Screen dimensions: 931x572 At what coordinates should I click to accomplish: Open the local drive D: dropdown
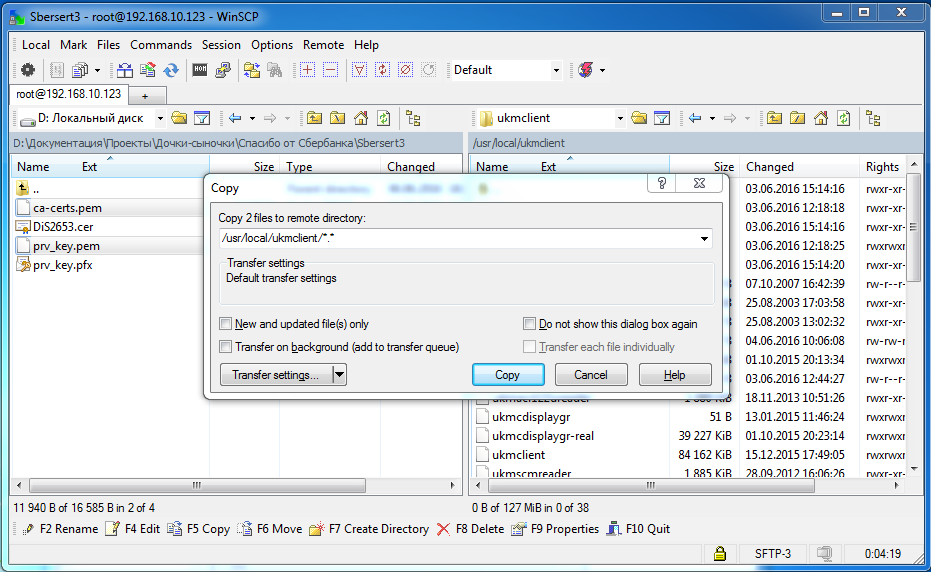click(x=160, y=118)
